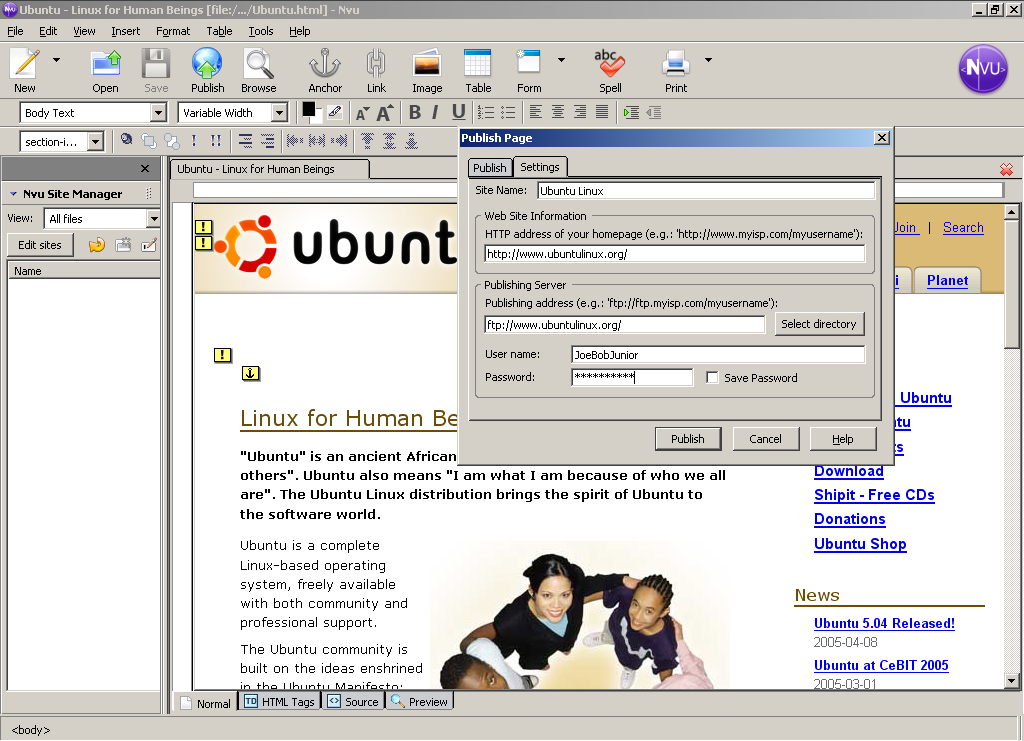Run Spell check icon

609,63
